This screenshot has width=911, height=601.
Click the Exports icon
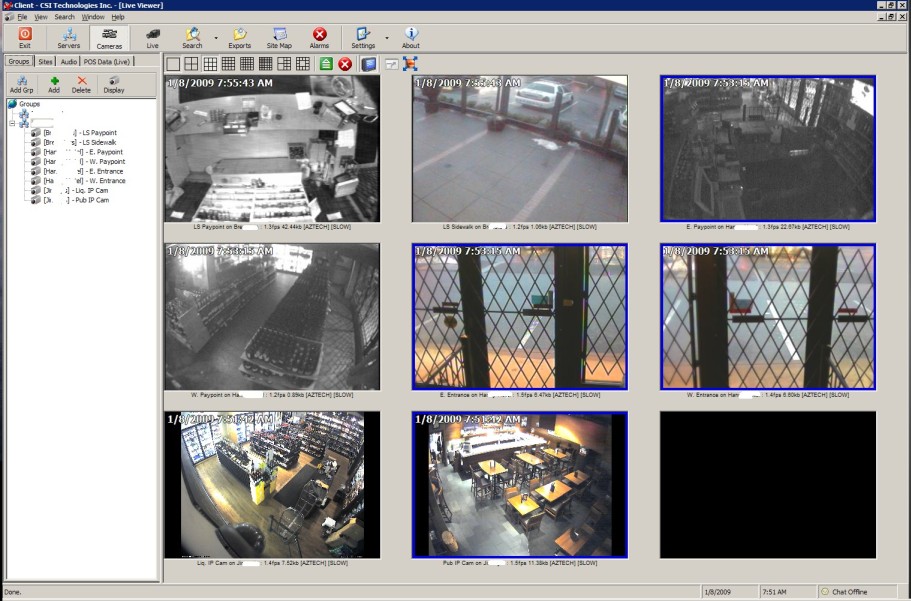pos(240,38)
